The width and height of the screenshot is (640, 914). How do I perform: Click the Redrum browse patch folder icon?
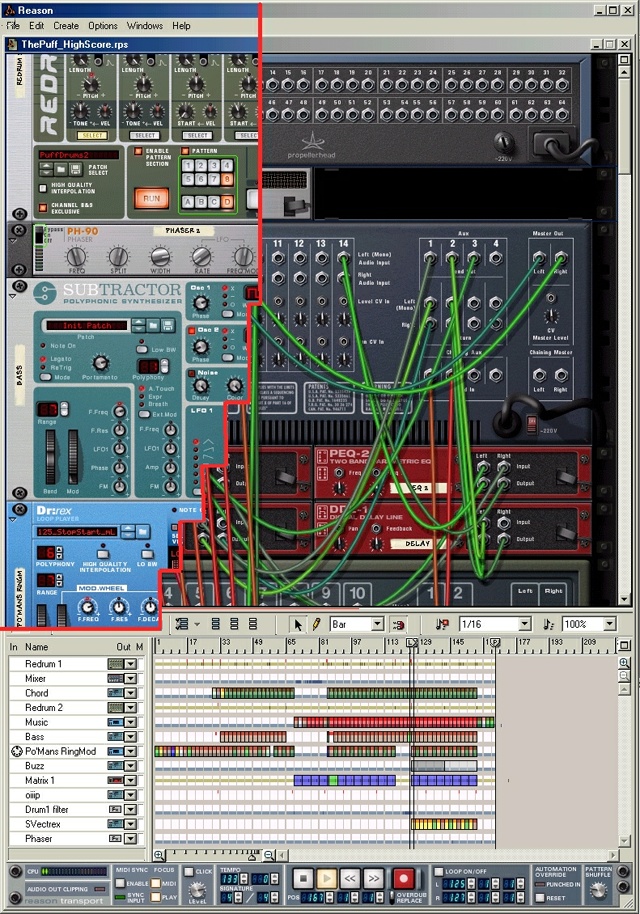(61, 170)
